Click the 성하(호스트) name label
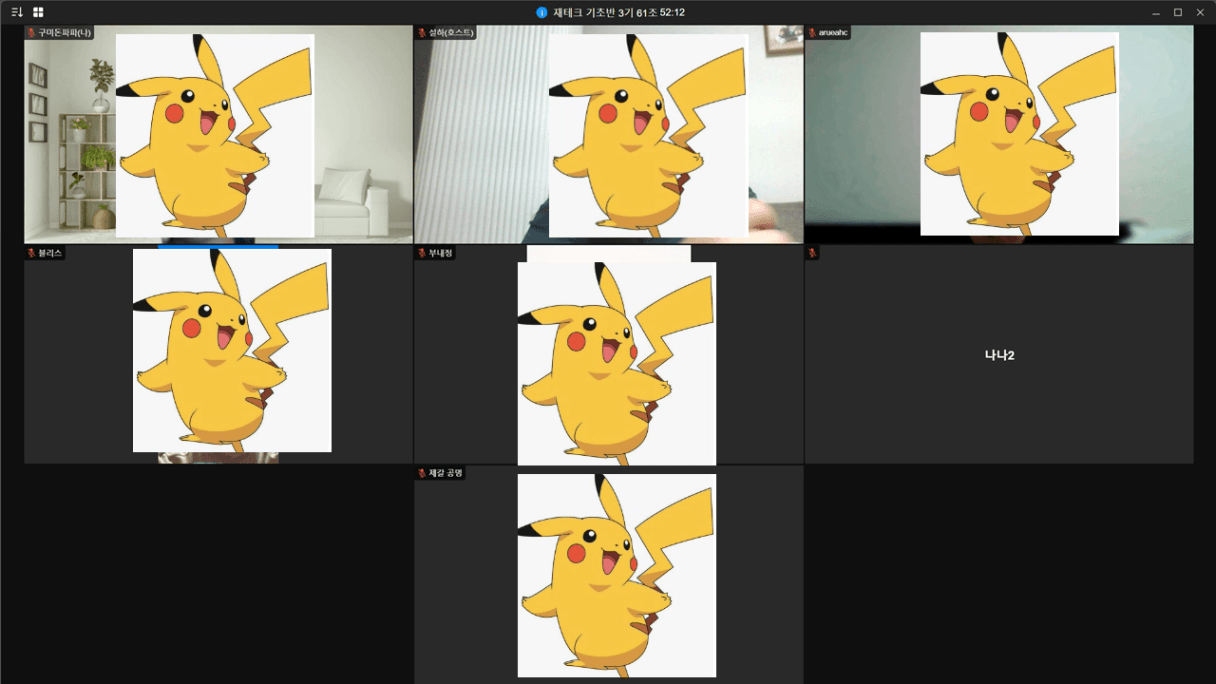 coord(451,33)
